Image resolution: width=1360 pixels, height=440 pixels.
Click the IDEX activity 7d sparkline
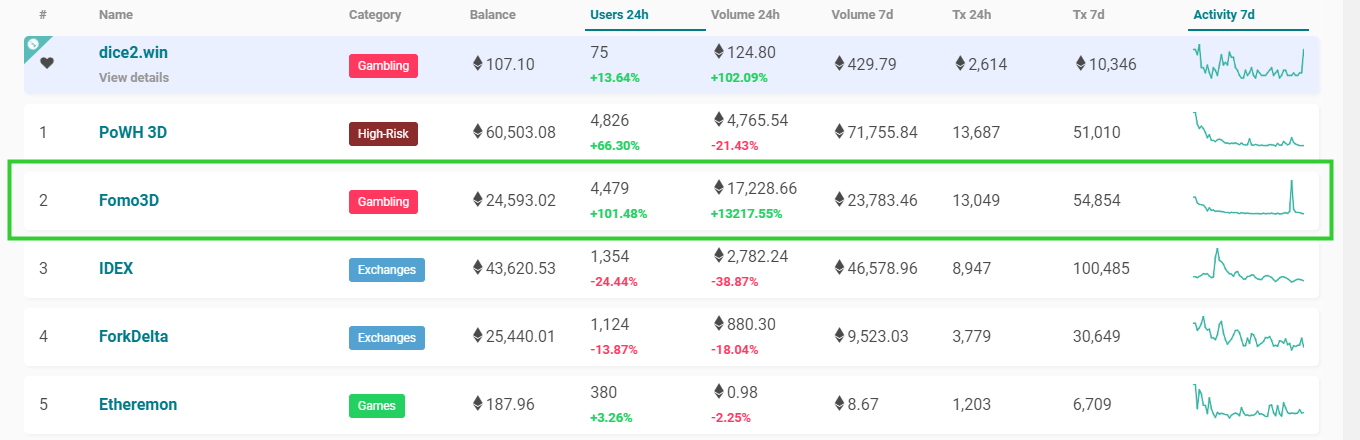click(1249, 266)
